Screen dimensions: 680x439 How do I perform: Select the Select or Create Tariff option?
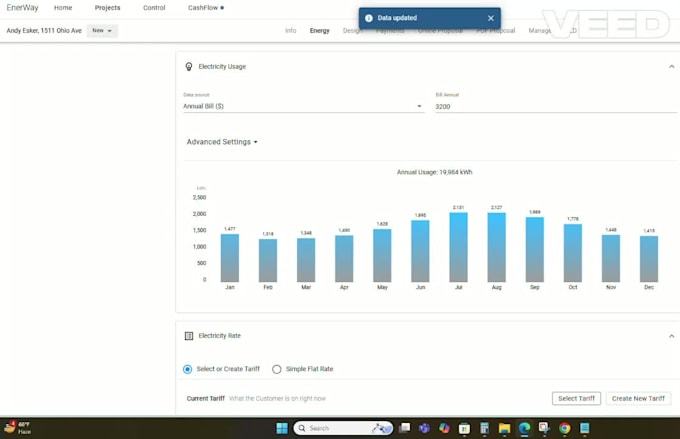187,369
